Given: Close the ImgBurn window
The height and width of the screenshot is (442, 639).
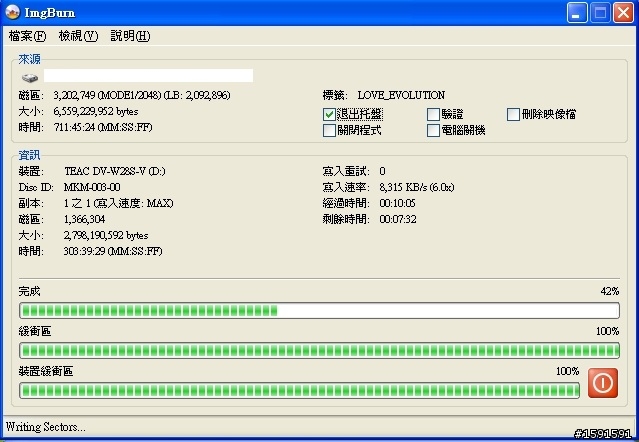Looking at the screenshot, I should [624, 13].
